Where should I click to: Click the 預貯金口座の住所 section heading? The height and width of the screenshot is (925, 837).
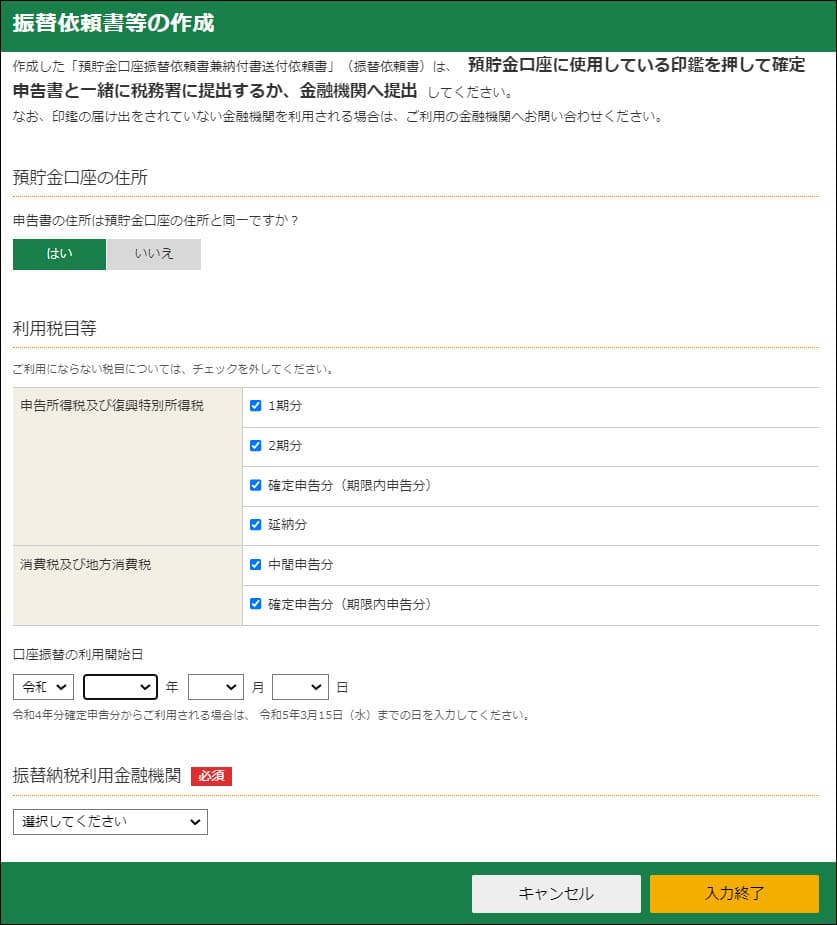pos(80,178)
